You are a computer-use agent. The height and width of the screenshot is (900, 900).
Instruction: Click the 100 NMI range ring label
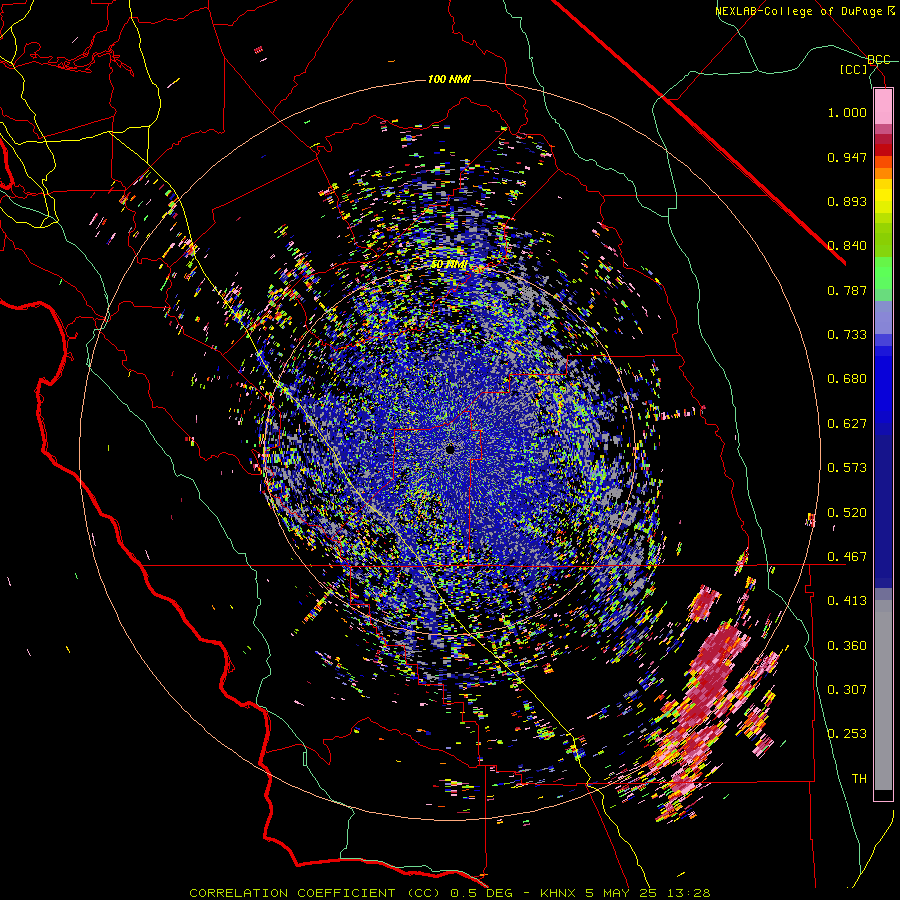coord(449,79)
